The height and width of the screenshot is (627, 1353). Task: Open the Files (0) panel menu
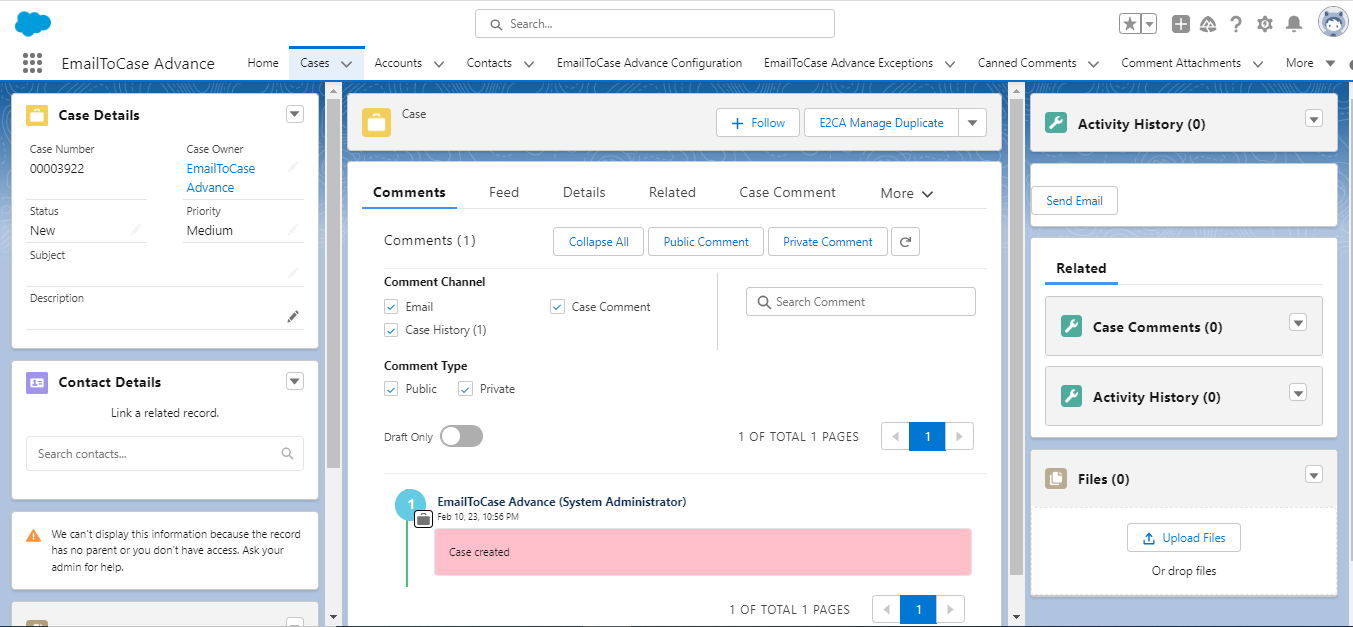point(1314,476)
